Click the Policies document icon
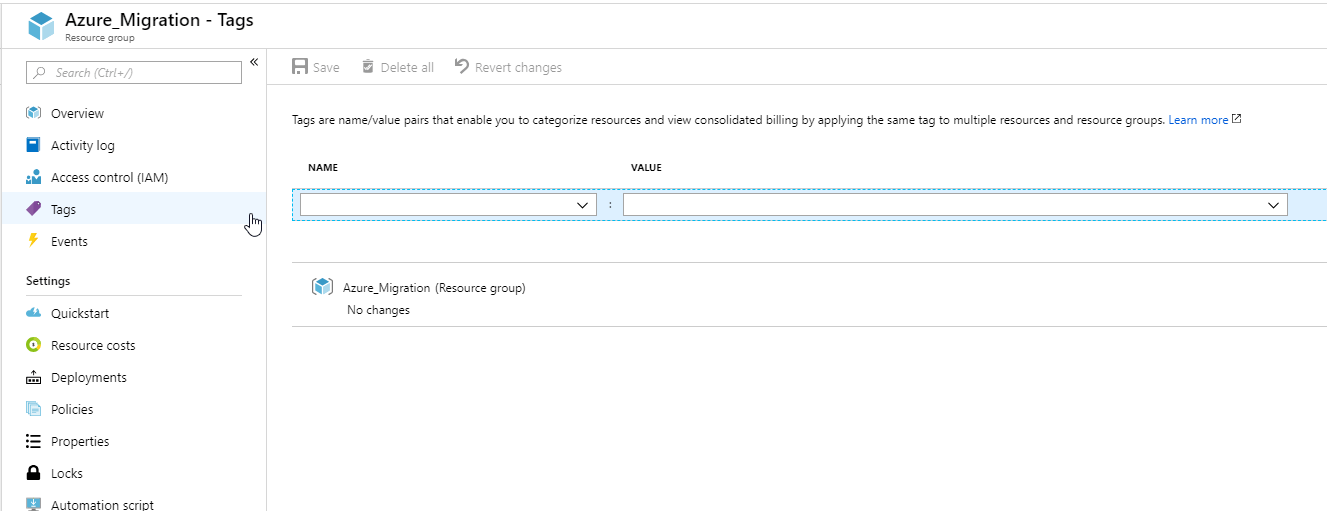This screenshot has width=1327, height=511. point(33,409)
